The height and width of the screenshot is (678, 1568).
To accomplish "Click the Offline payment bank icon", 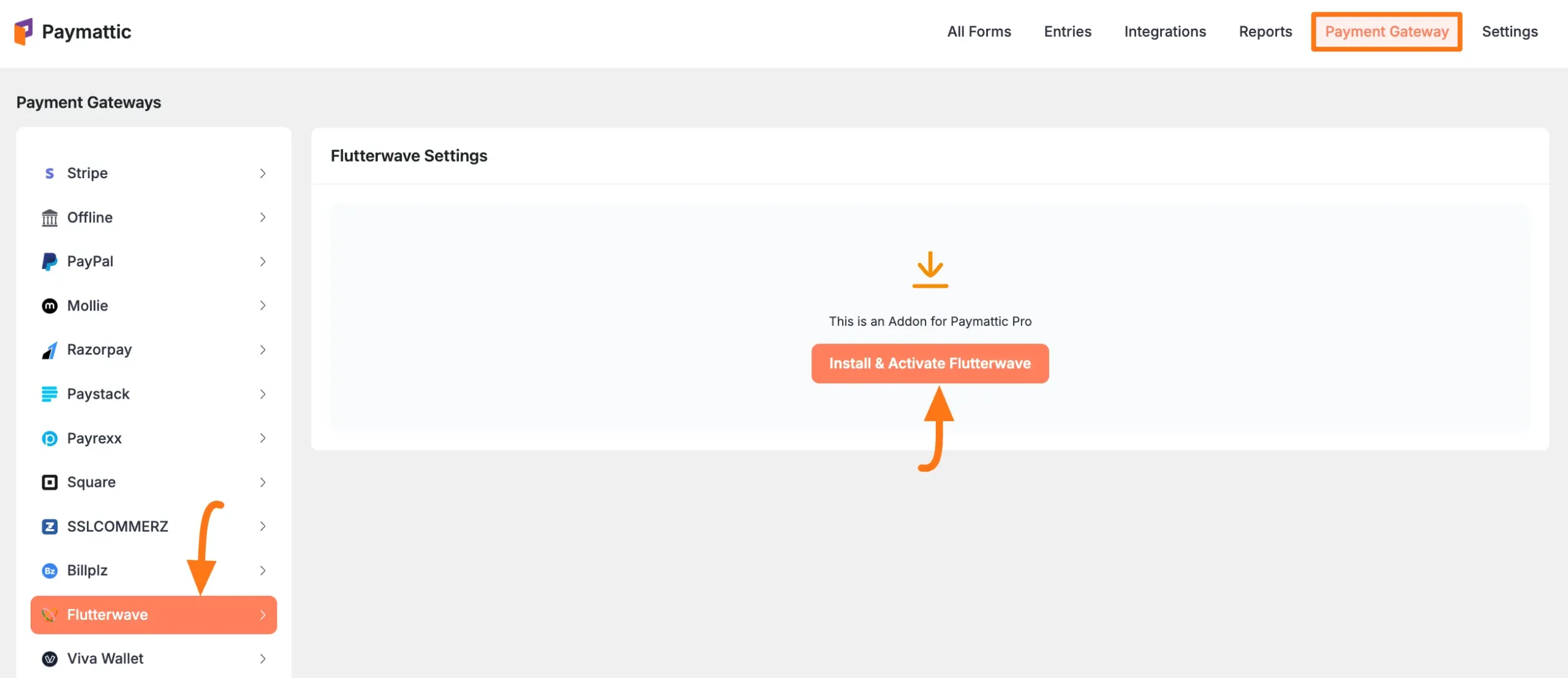I will tap(50, 217).
